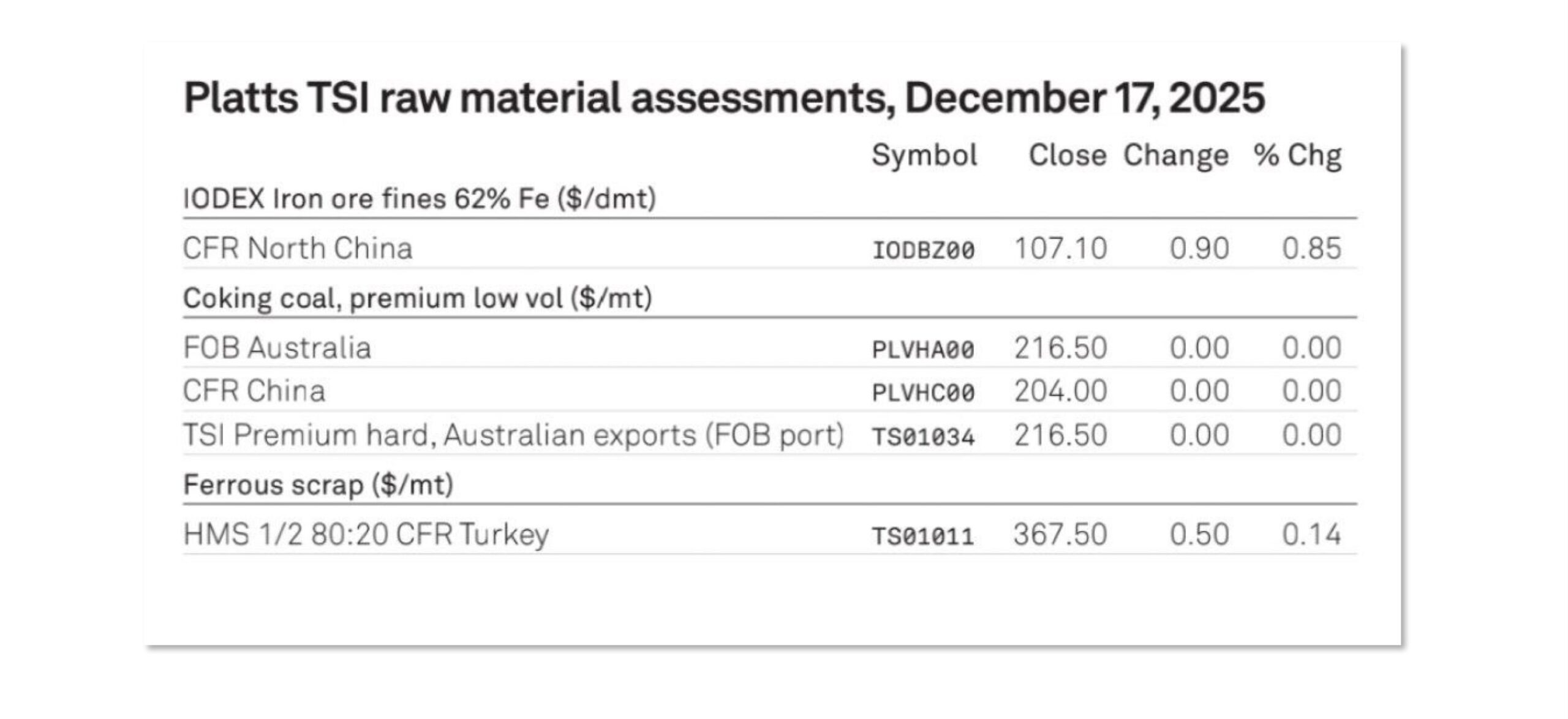This screenshot has height=719, width=1568.
Task: Select the IODEX Iron ore fines section heading
Action: pos(420,199)
